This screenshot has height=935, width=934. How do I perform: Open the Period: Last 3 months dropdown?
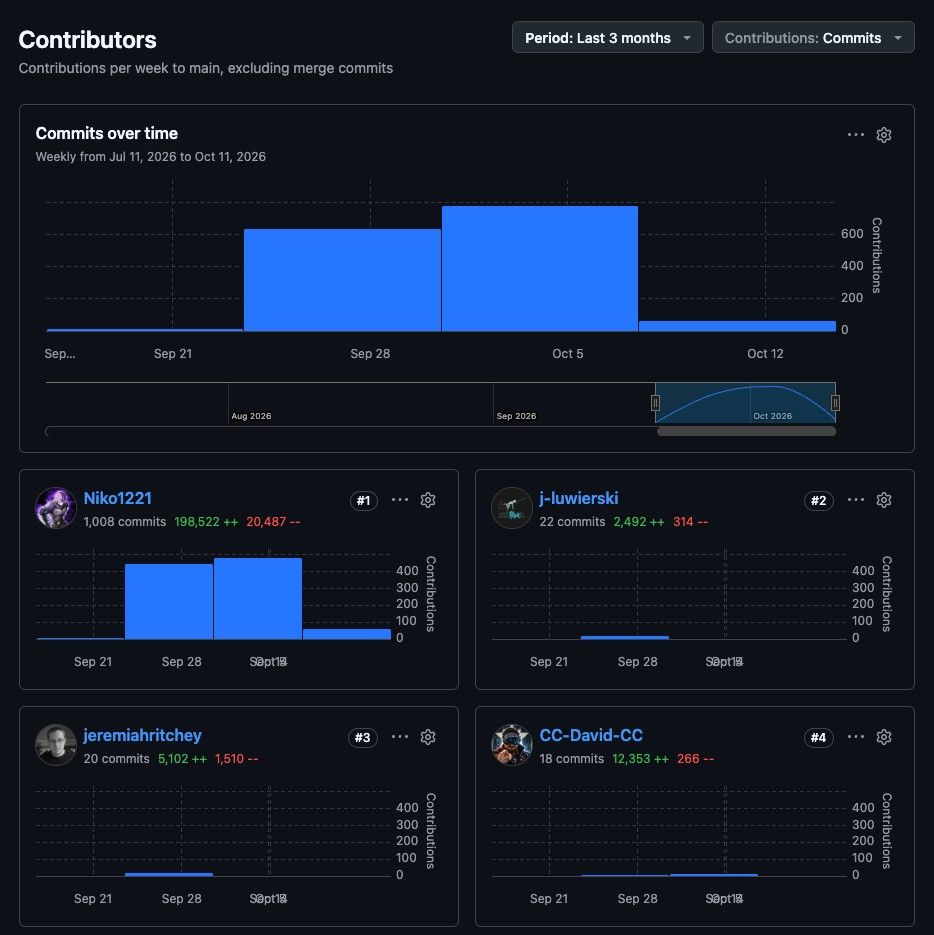pyautogui.click(x=608, y=38)
